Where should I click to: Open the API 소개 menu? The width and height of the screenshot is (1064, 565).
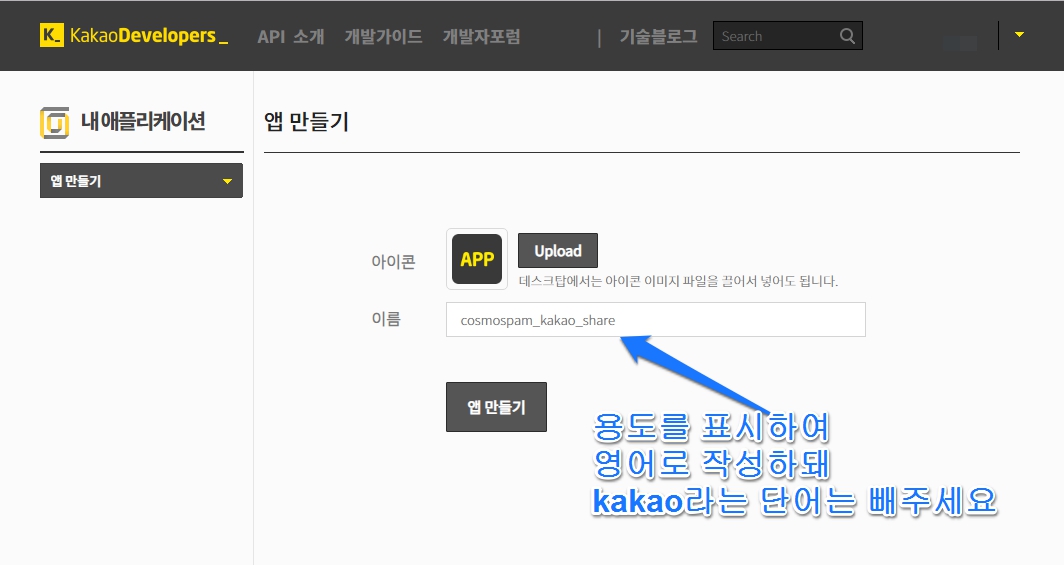coord(291,36)
